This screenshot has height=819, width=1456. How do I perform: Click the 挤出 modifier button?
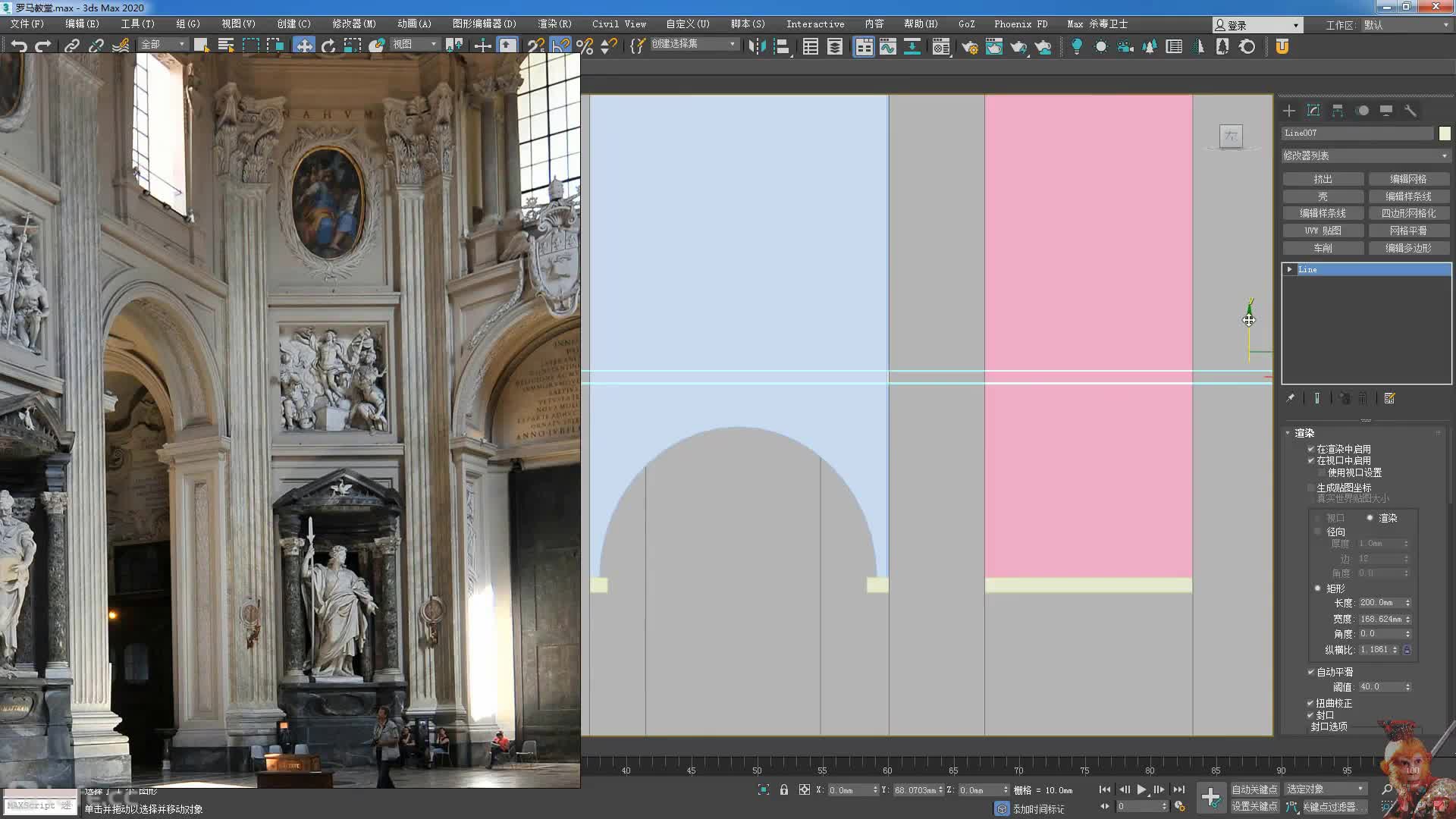(x=1323, y=179)
